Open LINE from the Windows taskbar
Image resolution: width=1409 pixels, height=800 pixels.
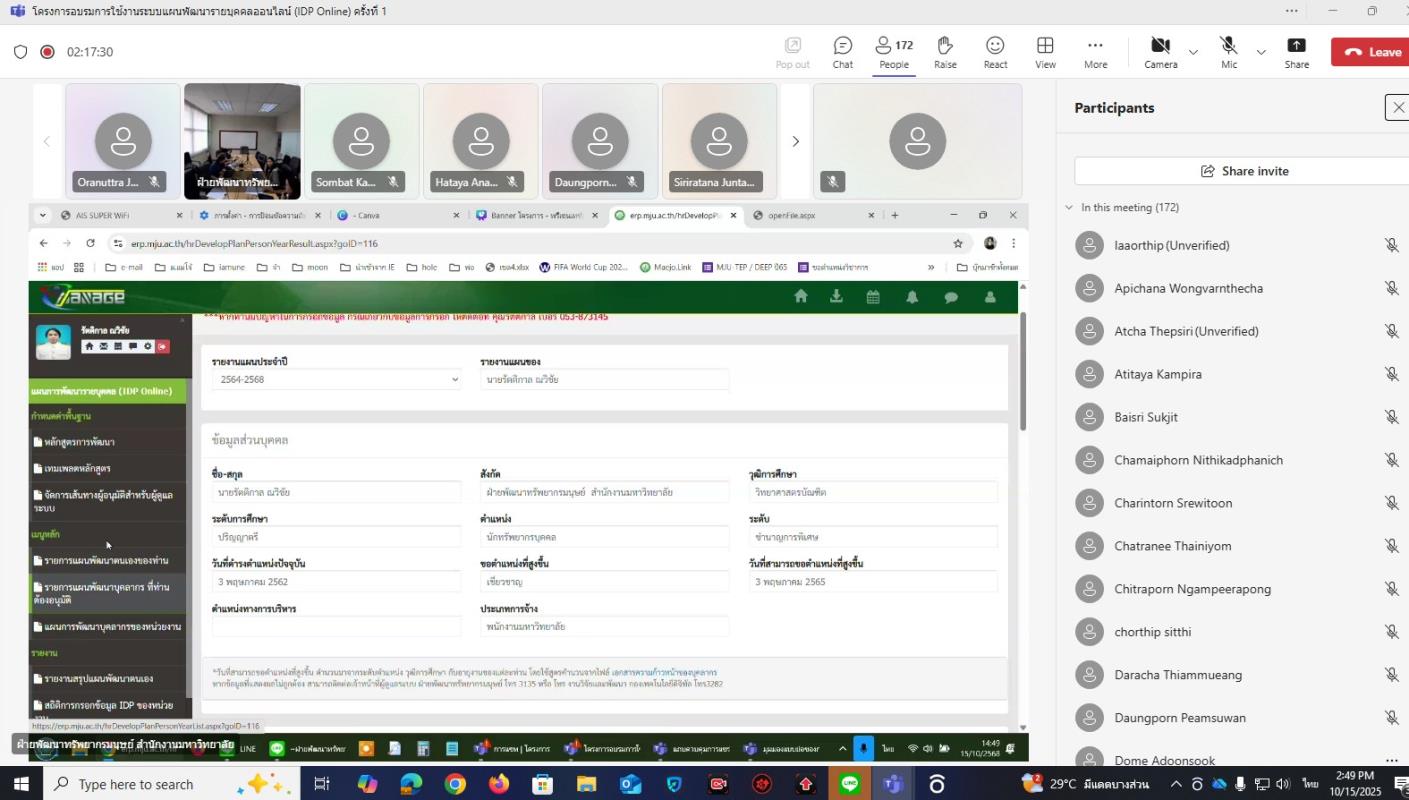(x=850, y=784)
